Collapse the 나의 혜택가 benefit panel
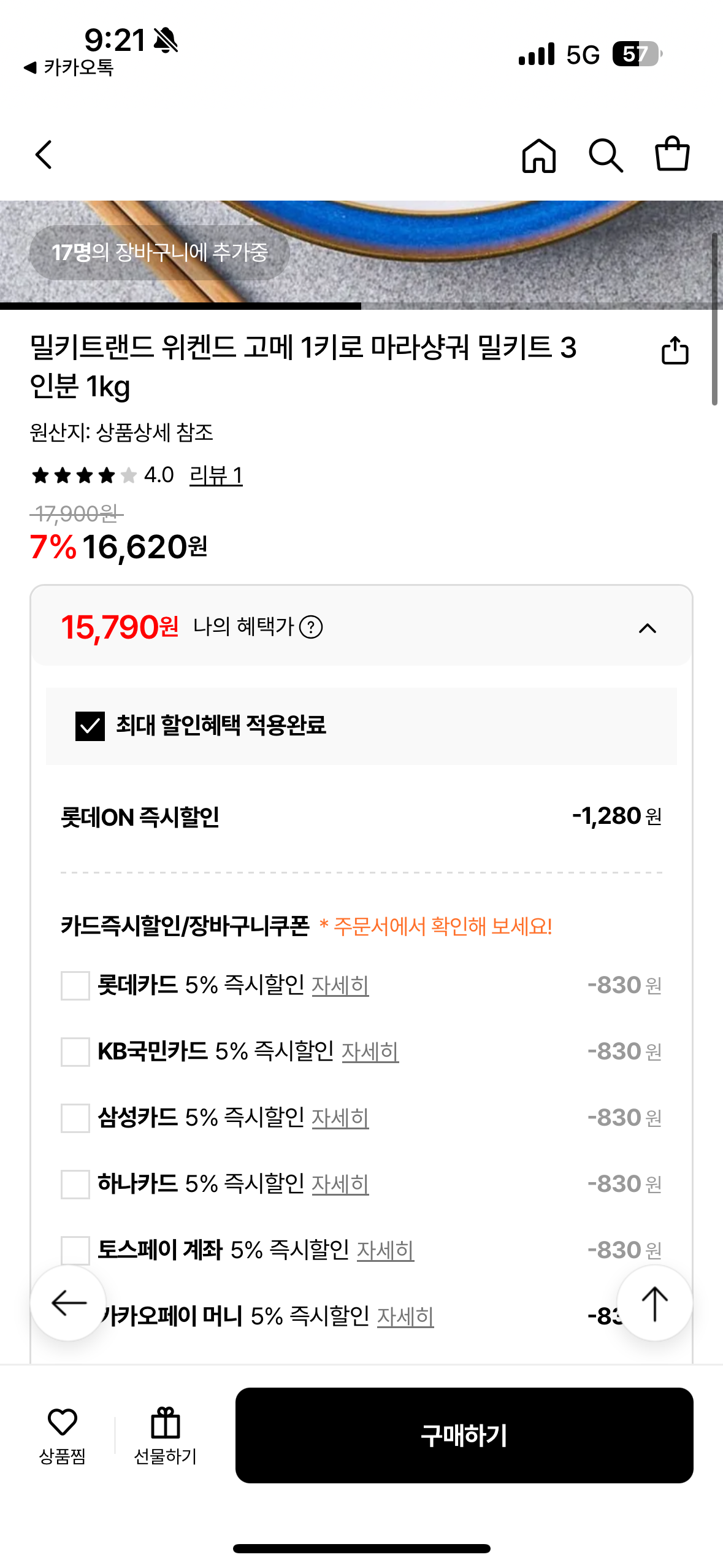 pyautogui.click(x=647, y=628)
